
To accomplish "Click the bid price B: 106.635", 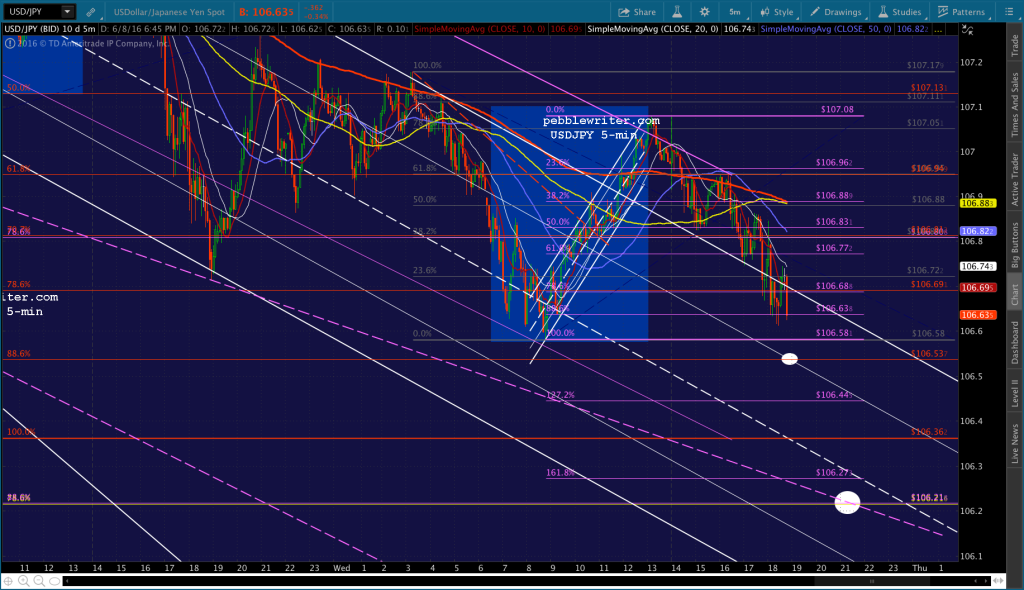I will (266, 12).
